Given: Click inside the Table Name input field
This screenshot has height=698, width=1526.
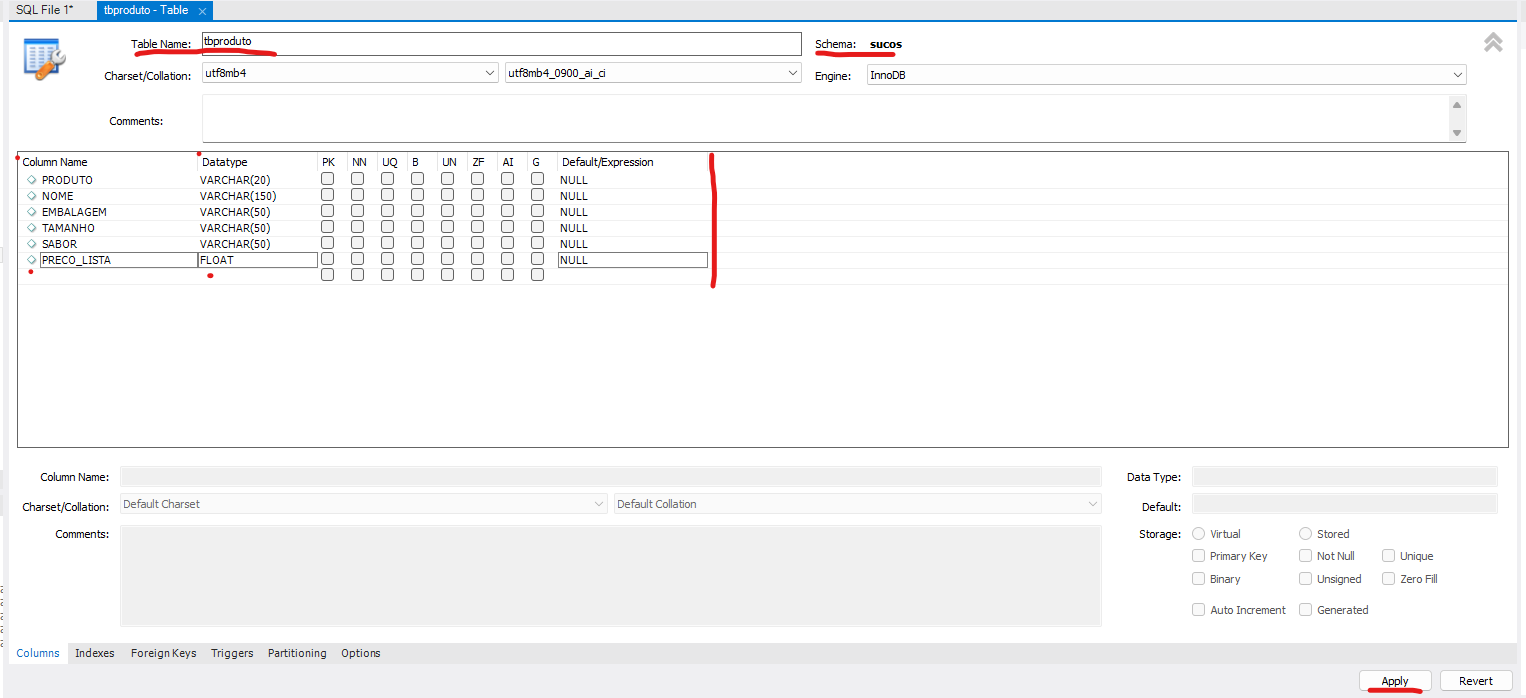Looking at the screenshot, I should pos(500,43).
